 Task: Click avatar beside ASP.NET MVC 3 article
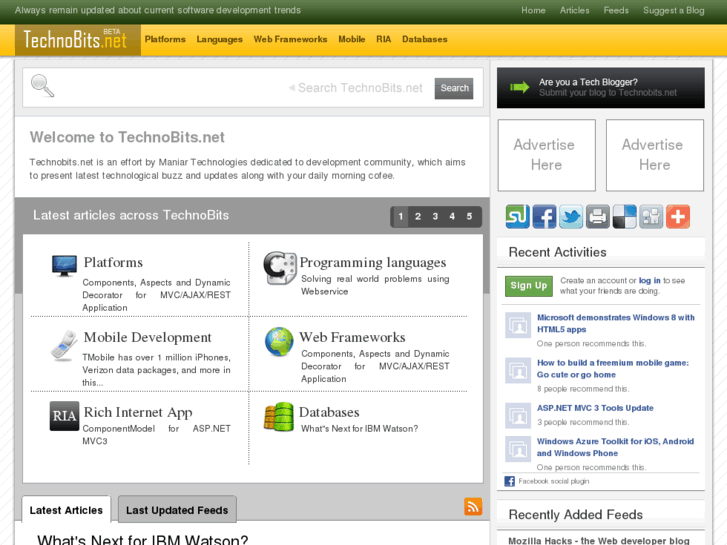click(x=518, y=415)
